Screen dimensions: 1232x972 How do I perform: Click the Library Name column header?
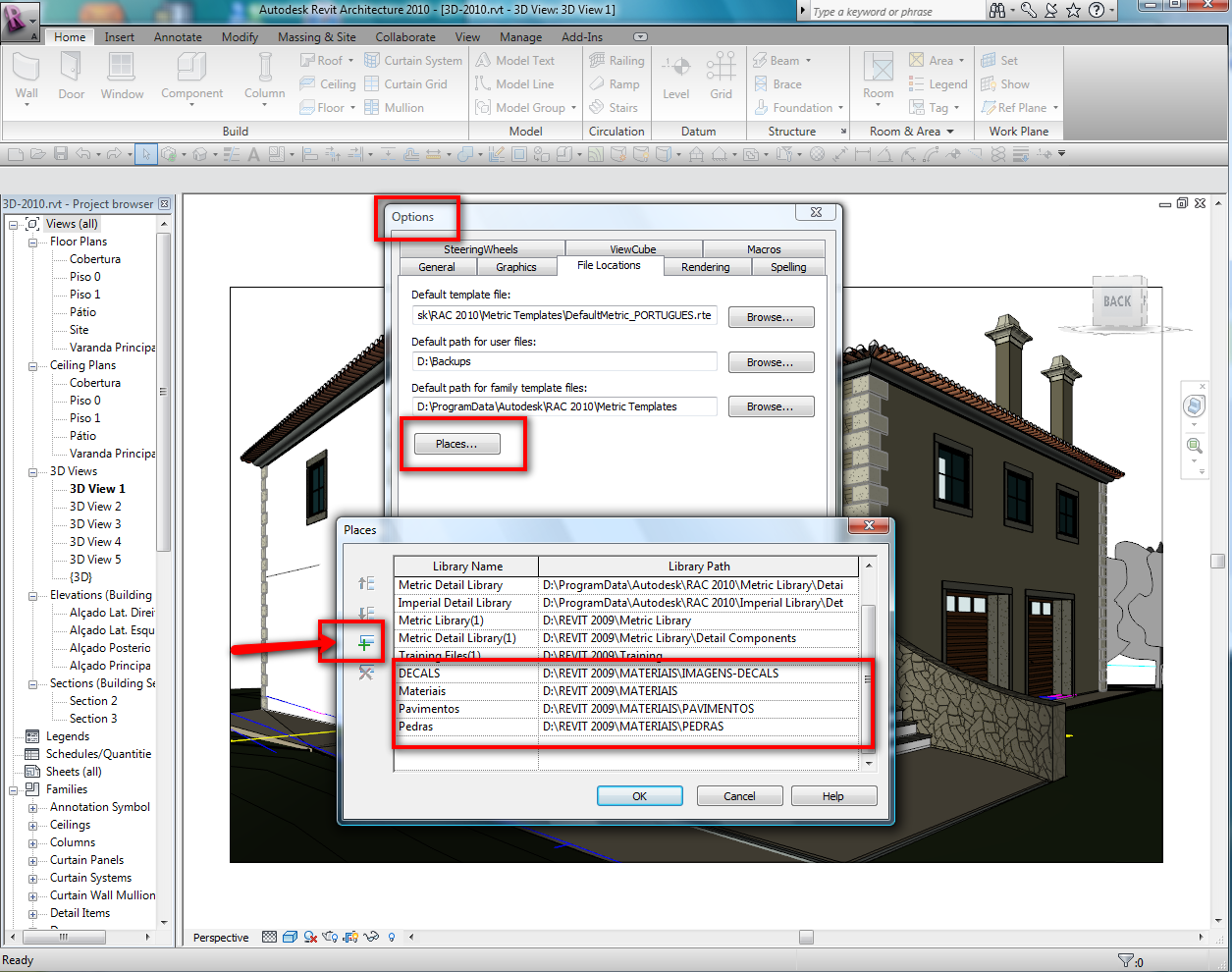click(x=467, y=567)
